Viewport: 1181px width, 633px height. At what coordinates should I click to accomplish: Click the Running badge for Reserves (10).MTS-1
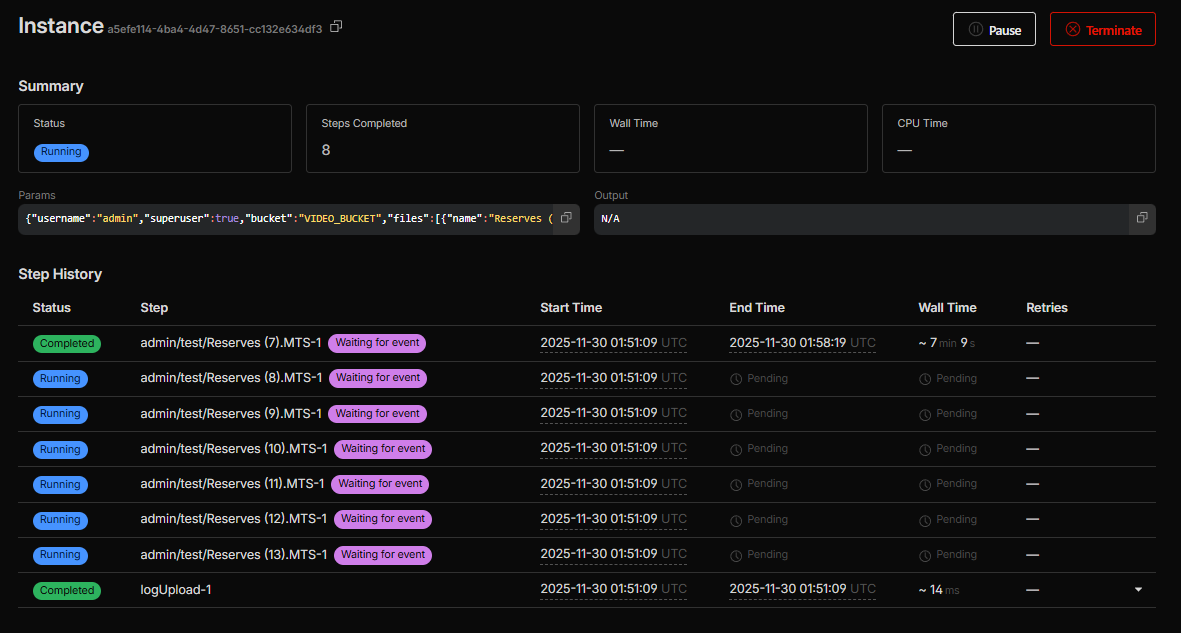pos(60,450)
